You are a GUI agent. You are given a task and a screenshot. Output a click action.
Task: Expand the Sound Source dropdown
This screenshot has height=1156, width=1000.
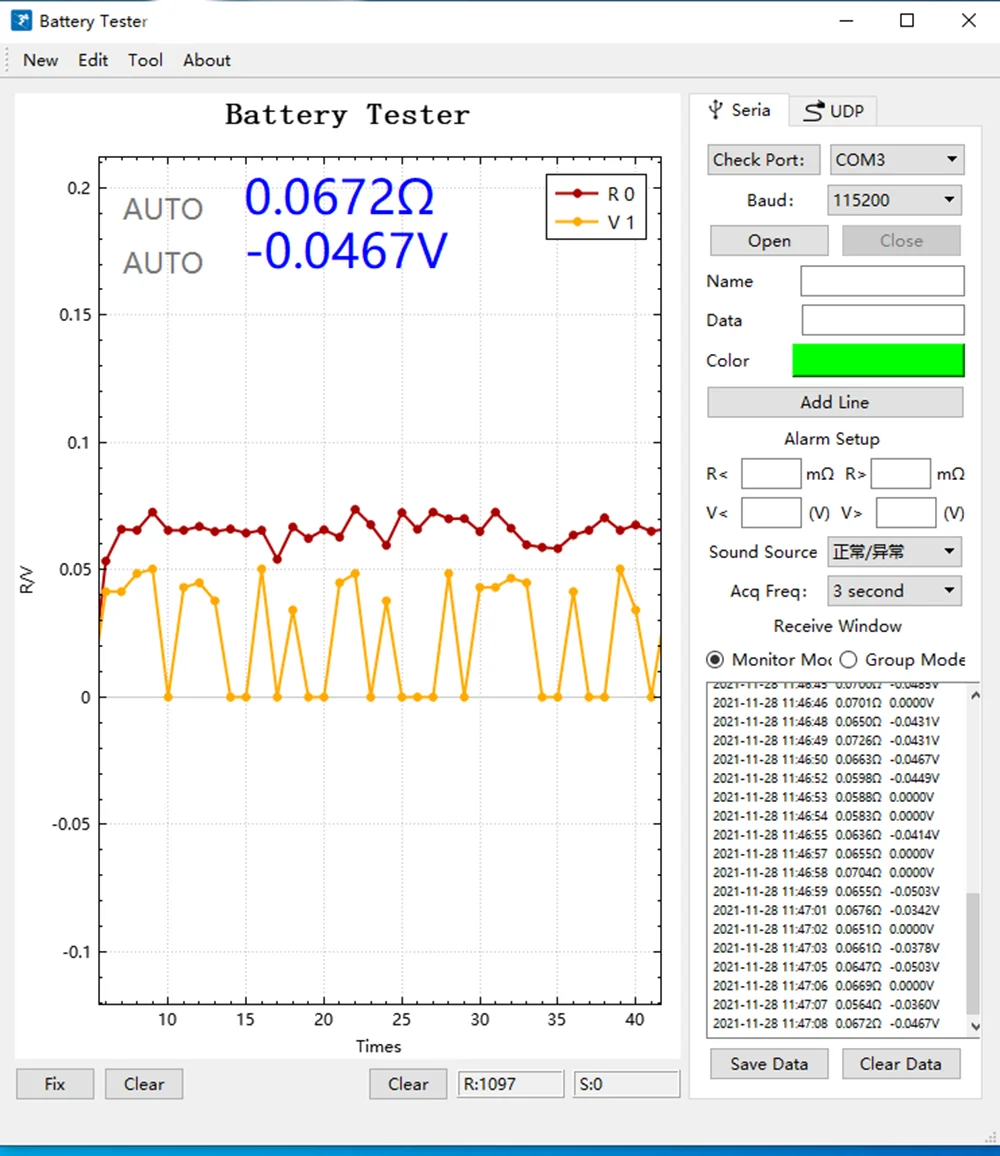coord(895,551)
